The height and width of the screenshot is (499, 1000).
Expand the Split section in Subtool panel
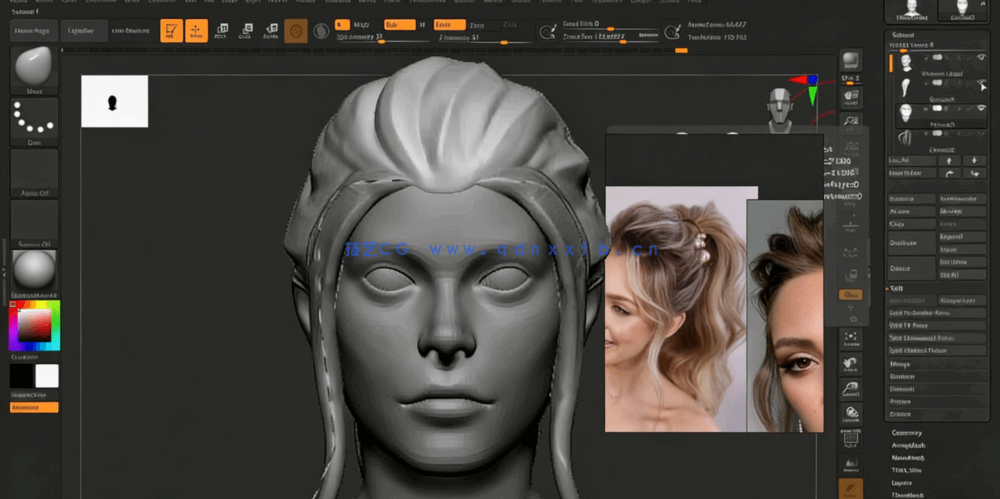click(x=897, y=288)
